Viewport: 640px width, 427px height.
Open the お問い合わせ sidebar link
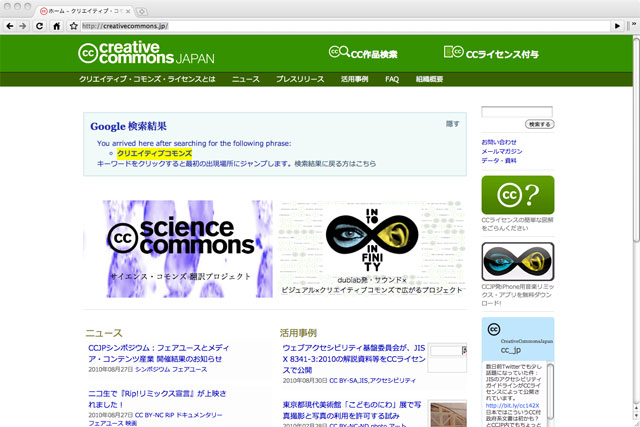point(499,142)
